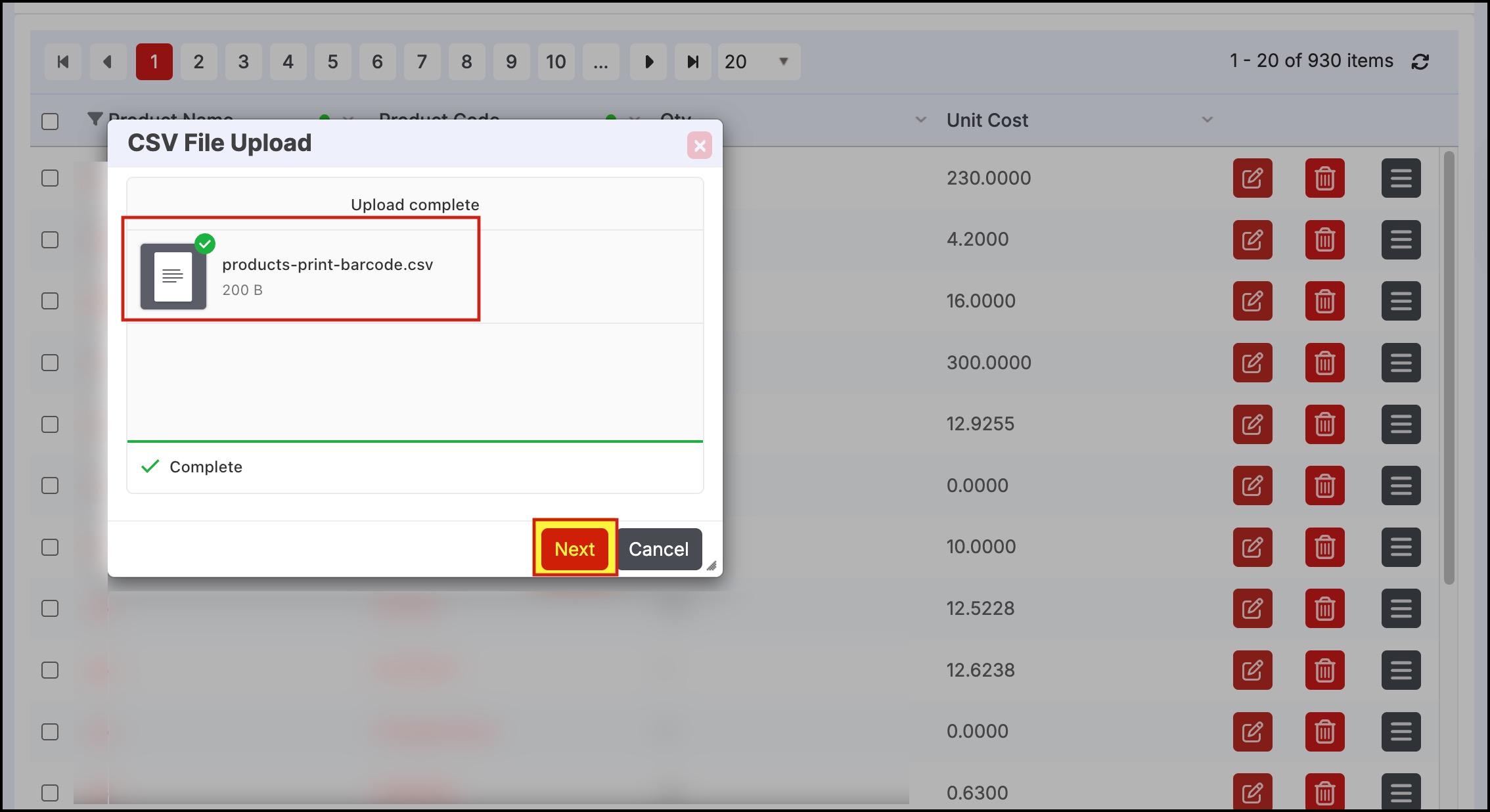Cancel the CSV File Upload
This screenshot has width=1490, height=812.
tap(659, 549)
